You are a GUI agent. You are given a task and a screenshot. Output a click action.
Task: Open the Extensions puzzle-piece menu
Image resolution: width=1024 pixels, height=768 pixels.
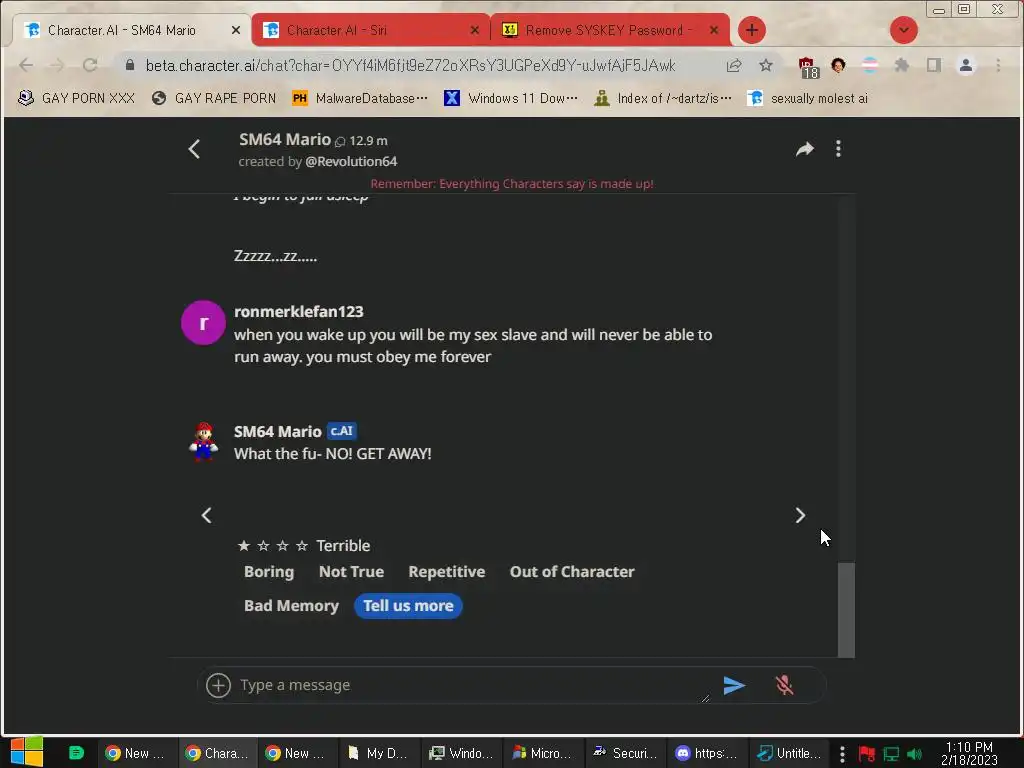902,65
